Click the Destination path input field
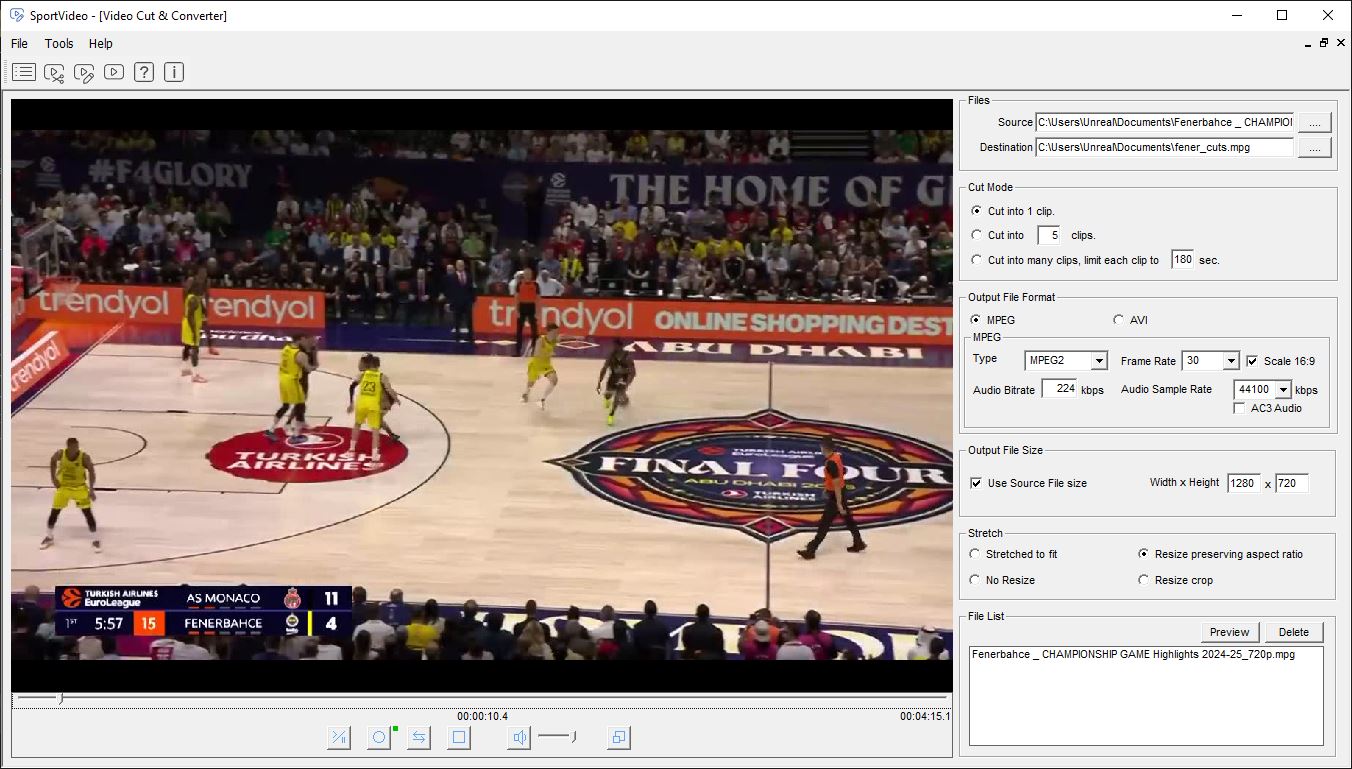 point(1165,147)
